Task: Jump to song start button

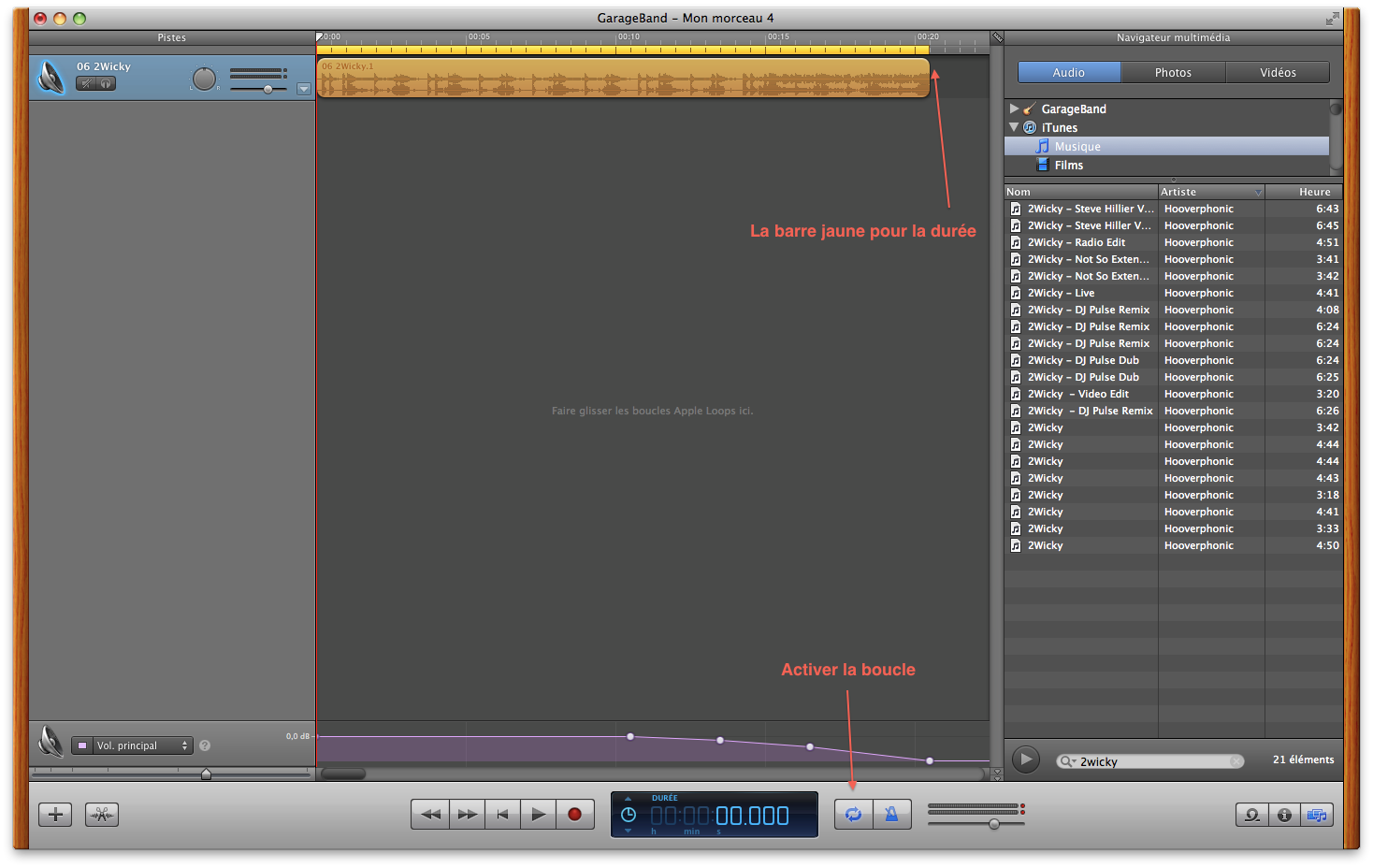Action: [502, 815]
